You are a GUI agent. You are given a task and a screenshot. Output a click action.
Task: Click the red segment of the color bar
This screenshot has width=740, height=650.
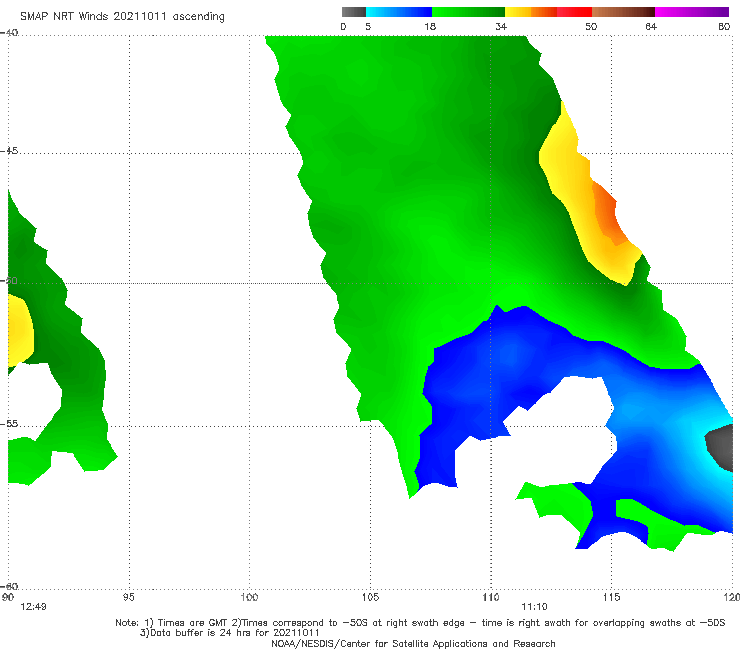pyautogui.click(x=575, y=12)
